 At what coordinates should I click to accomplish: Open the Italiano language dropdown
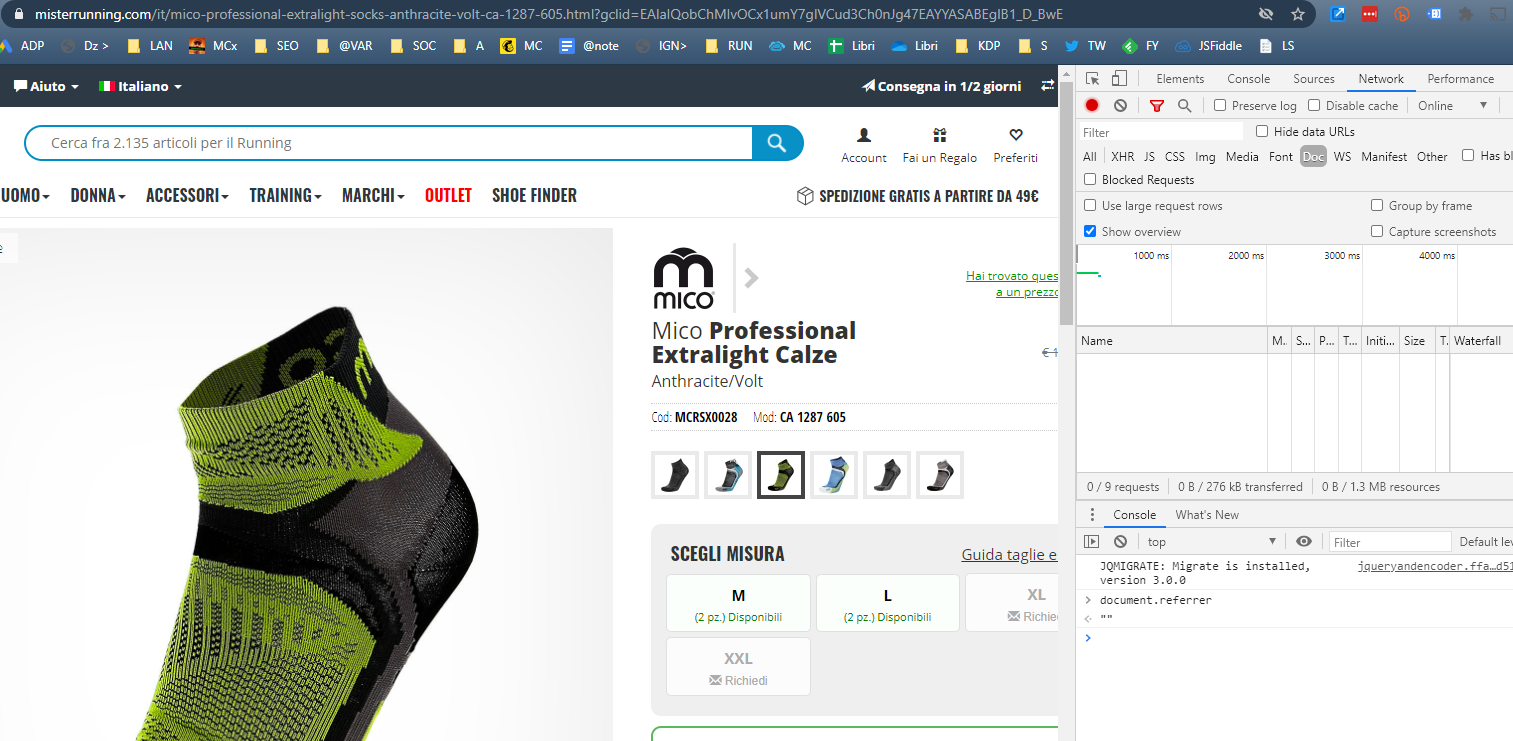pos(140,86)
